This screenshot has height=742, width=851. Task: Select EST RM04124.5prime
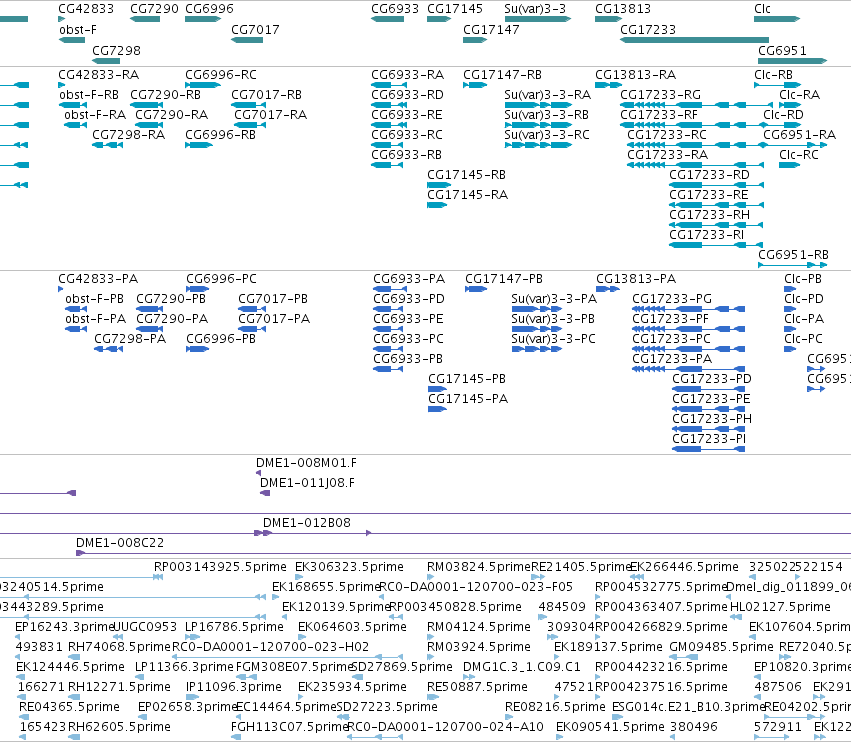479,627
